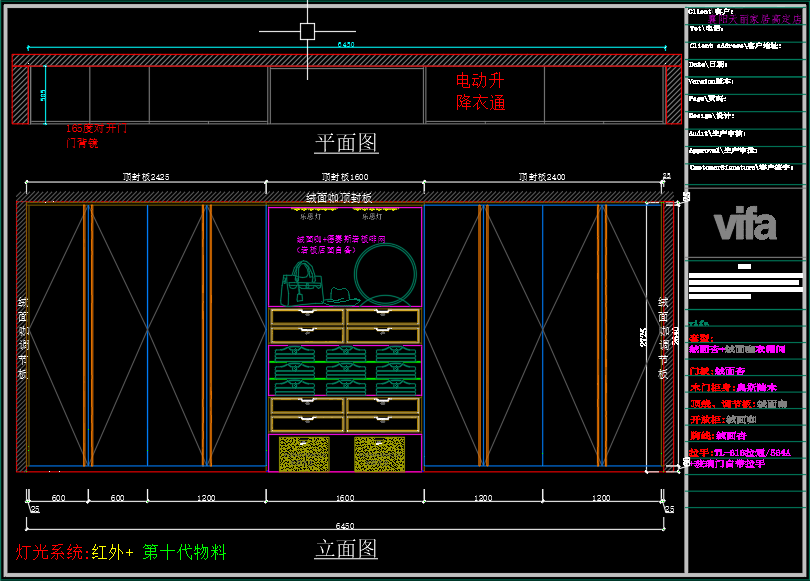Select the red 电动升降衣通 text label

click(x=481, y=91)
